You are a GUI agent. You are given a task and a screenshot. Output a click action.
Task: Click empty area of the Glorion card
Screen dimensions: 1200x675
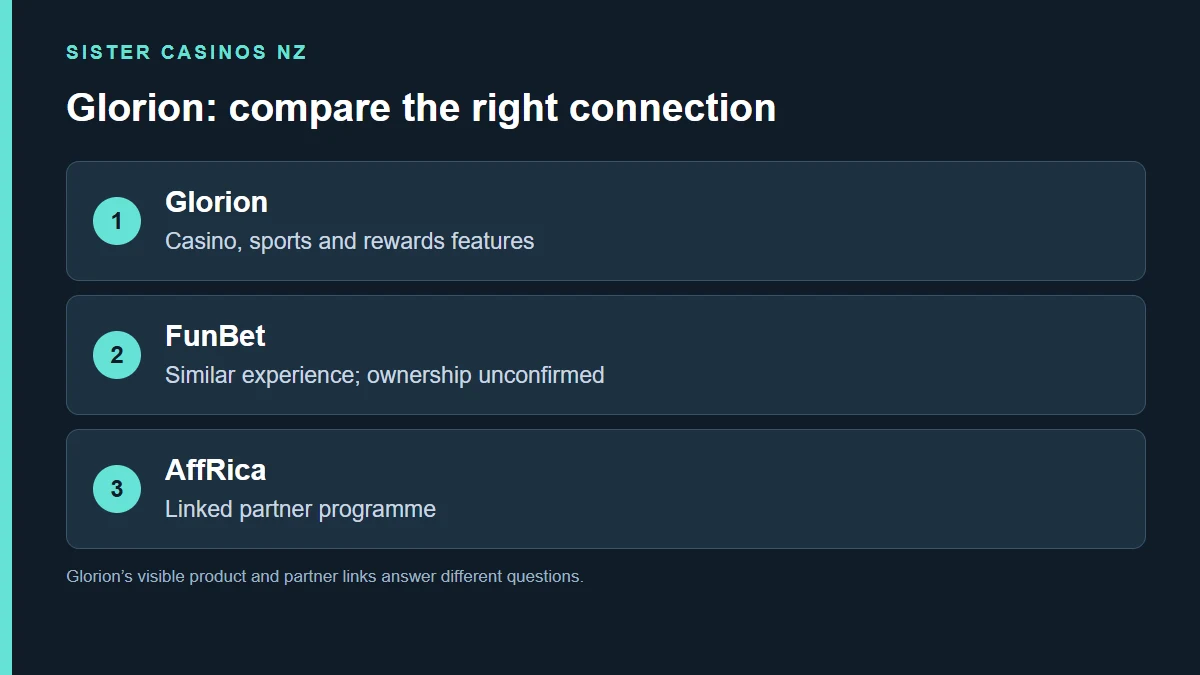[850, 221]
